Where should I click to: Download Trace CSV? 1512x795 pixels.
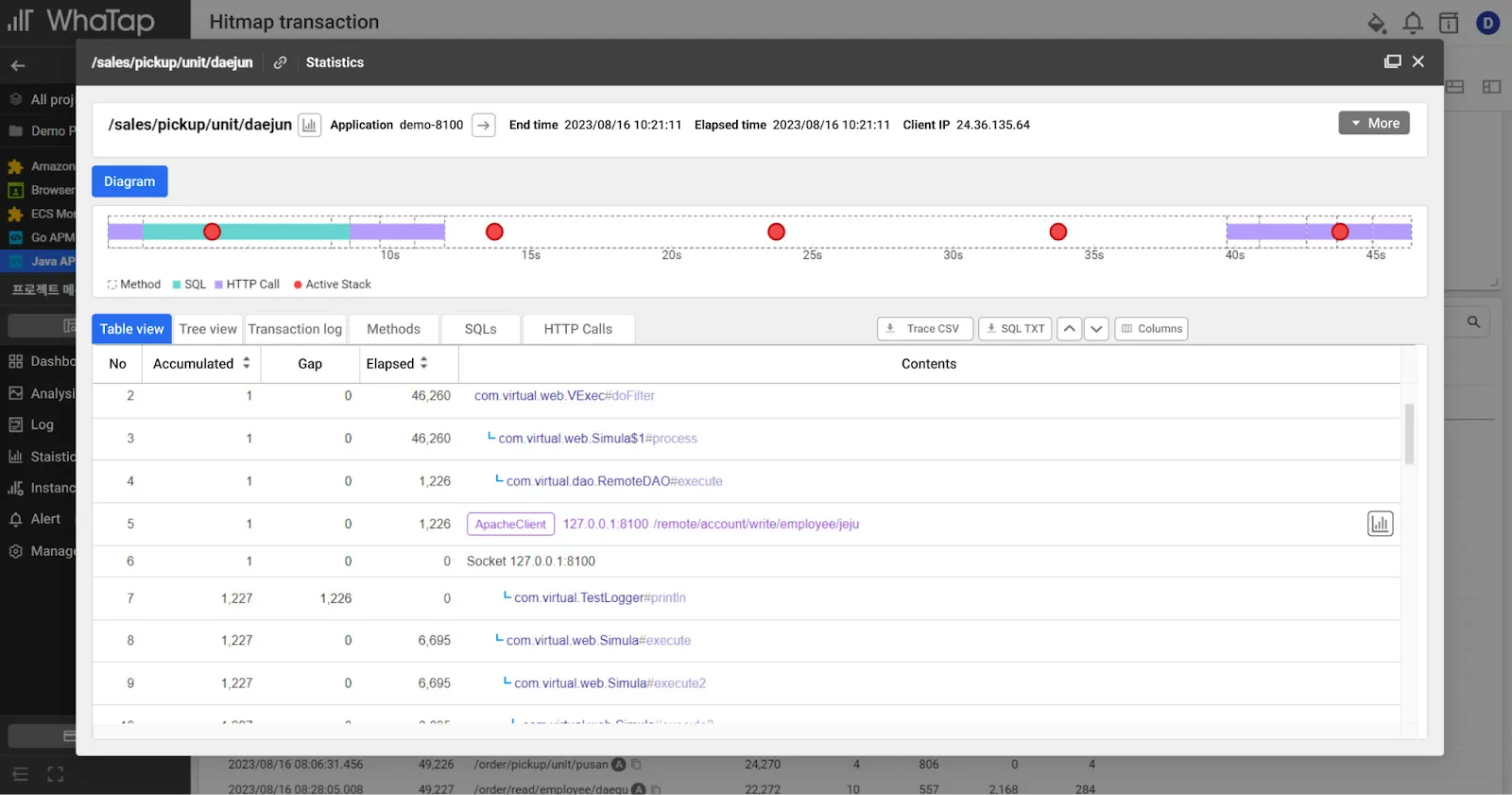point(924,329)
